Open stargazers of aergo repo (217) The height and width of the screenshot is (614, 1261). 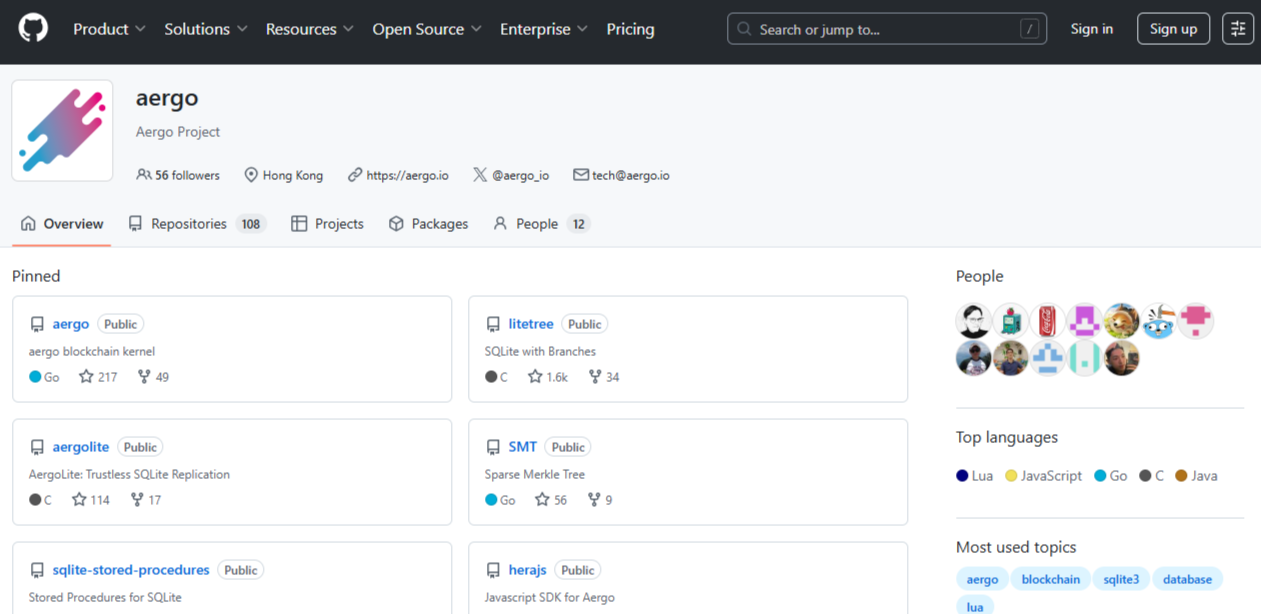(98, 377)
